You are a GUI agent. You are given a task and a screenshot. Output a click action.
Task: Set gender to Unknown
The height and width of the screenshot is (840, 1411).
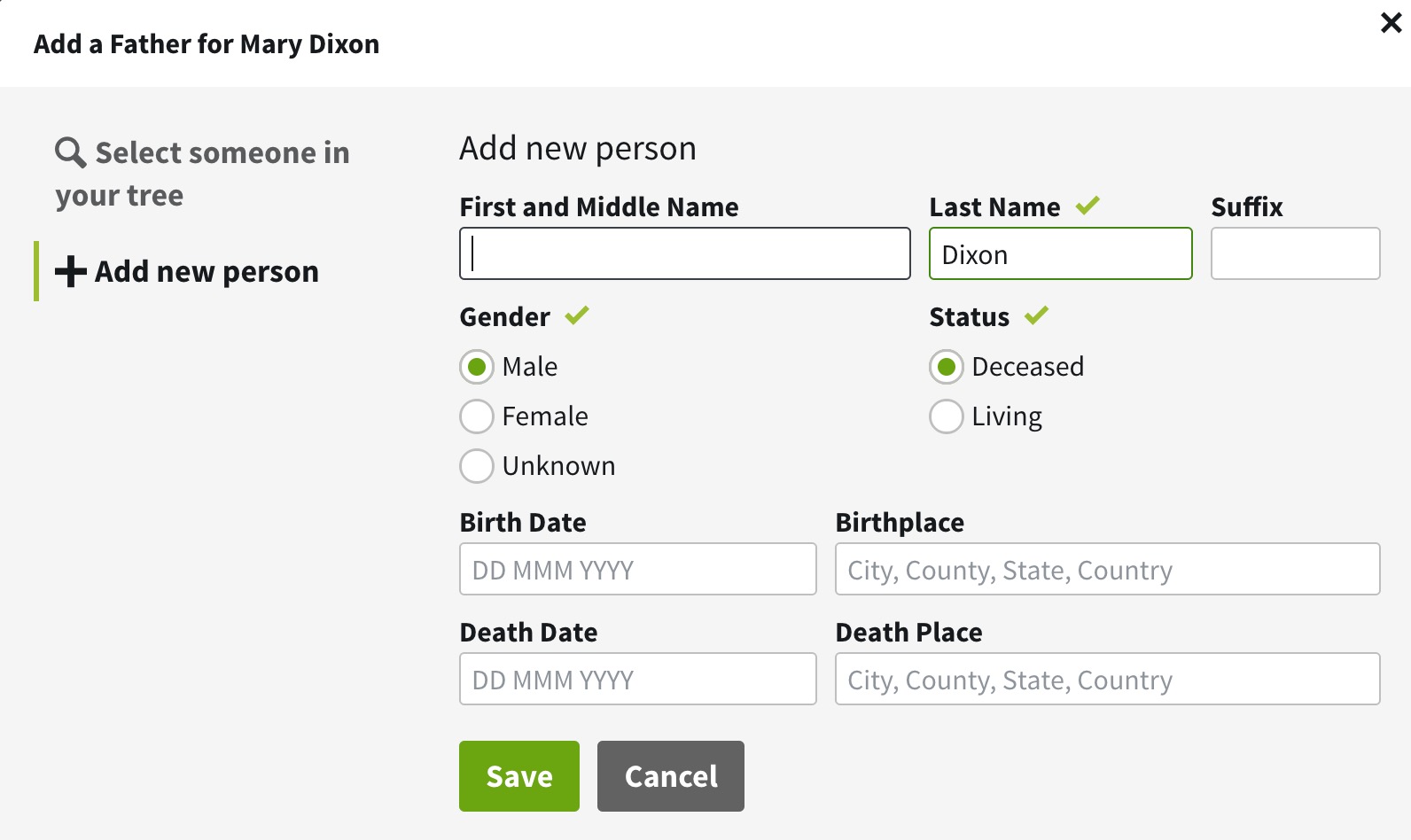pos(477,466)
